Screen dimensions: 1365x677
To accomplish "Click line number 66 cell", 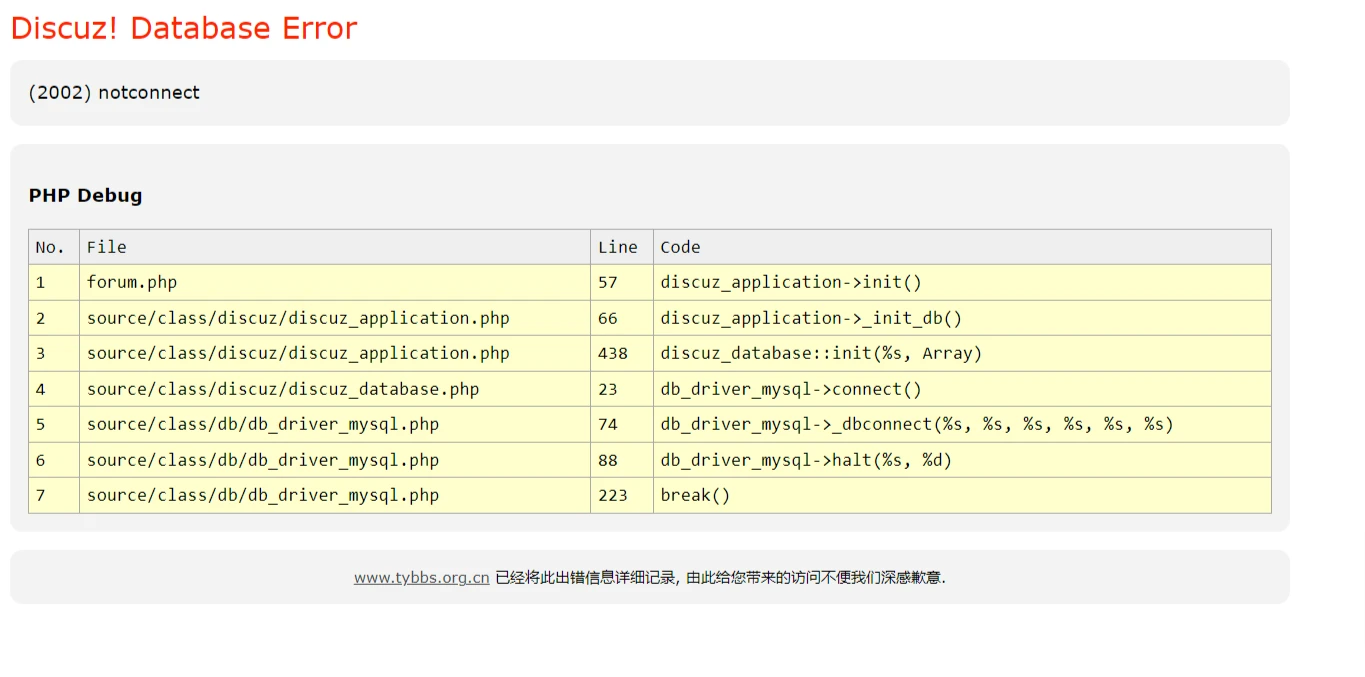I will pyautogui.click(x=622, y=318).
